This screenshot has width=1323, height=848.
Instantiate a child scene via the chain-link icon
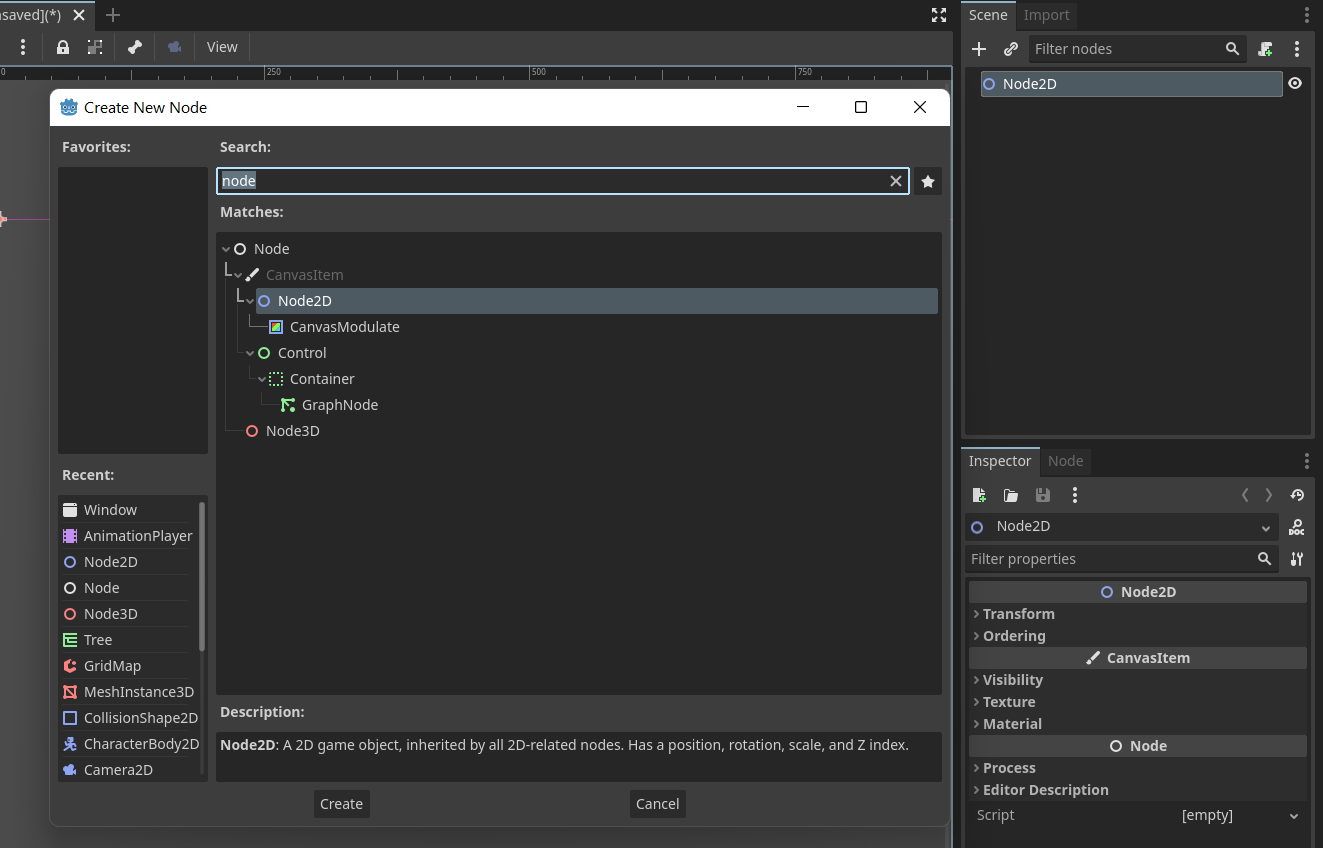click(1010, 48)
